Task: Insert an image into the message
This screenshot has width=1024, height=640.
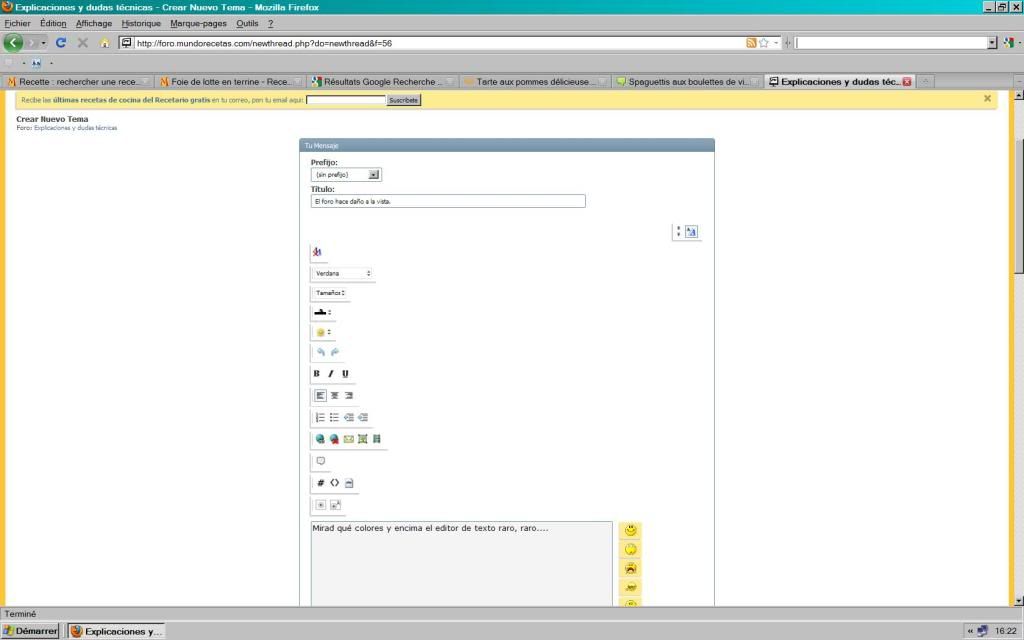Action: (362, 439)
